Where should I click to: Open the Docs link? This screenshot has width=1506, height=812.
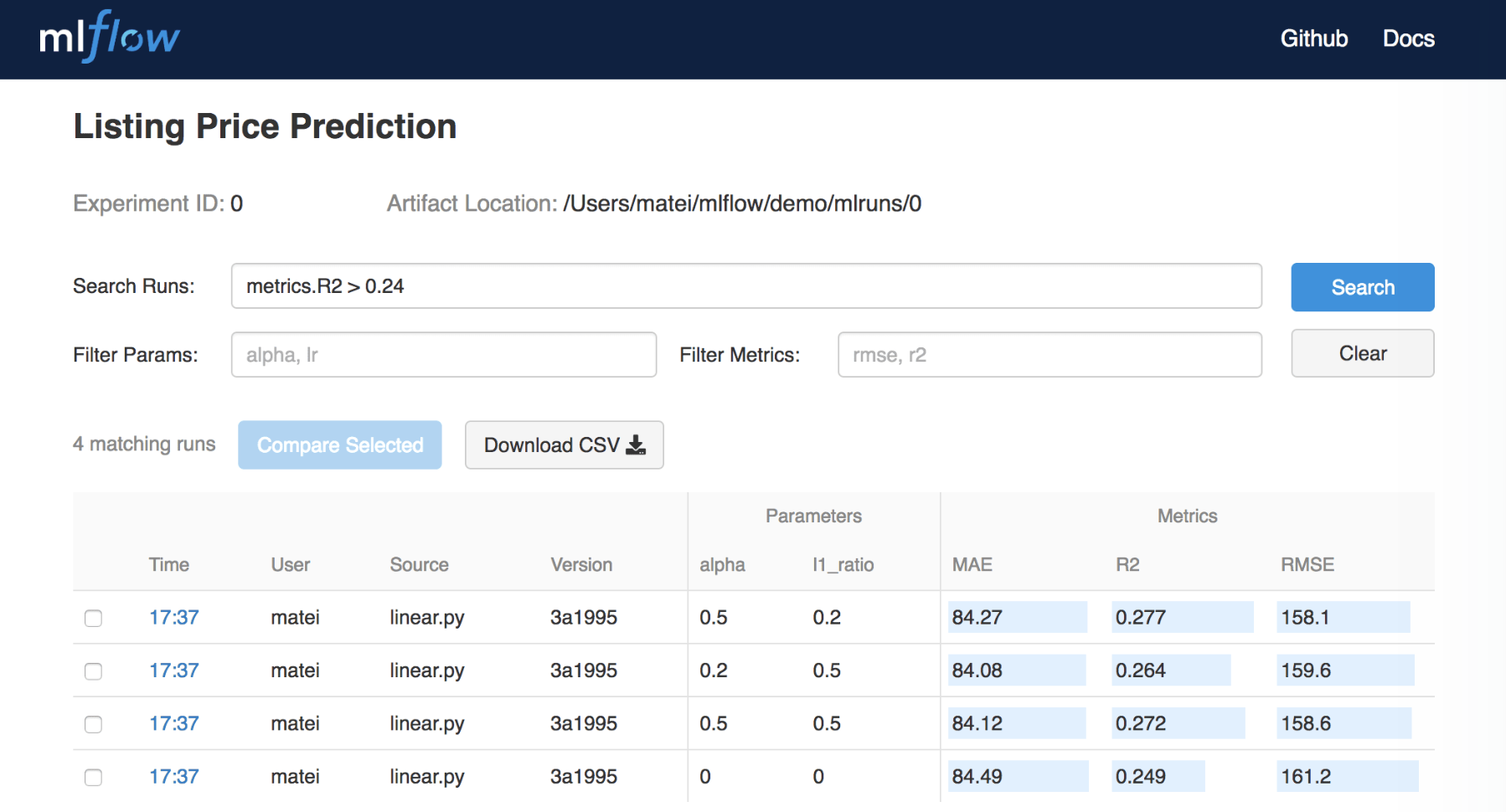click(1409, 39)
